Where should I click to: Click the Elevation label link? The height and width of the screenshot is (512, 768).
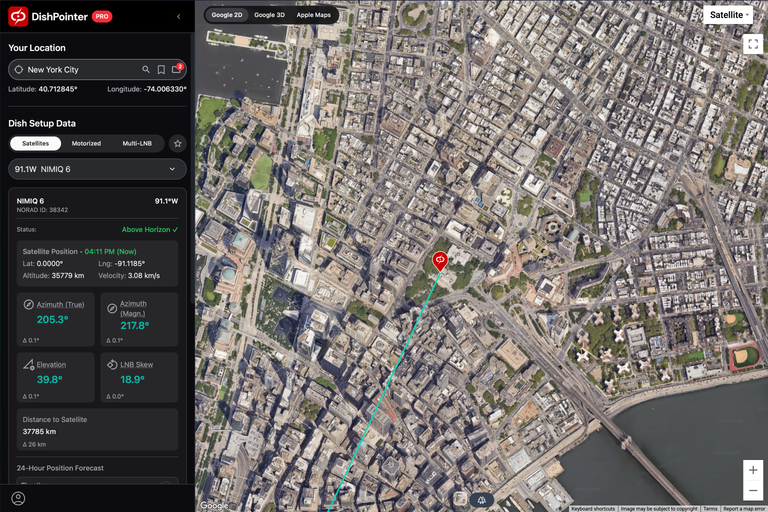(51, 365)
